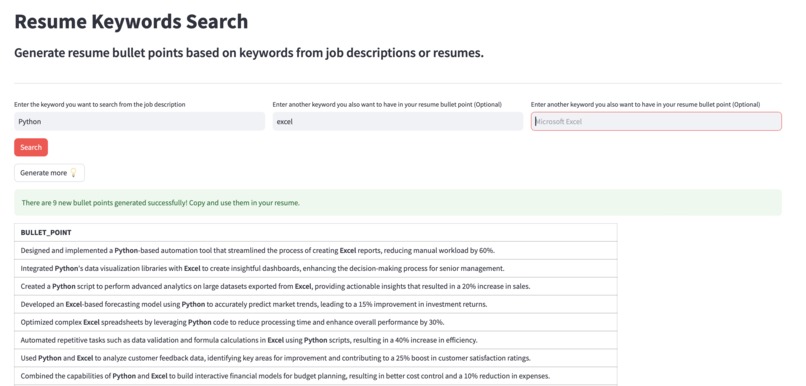This screenshot has width=806, height=386.
Task: Select the bullet about automated repetitive tasks
Action: pos(316,340)
